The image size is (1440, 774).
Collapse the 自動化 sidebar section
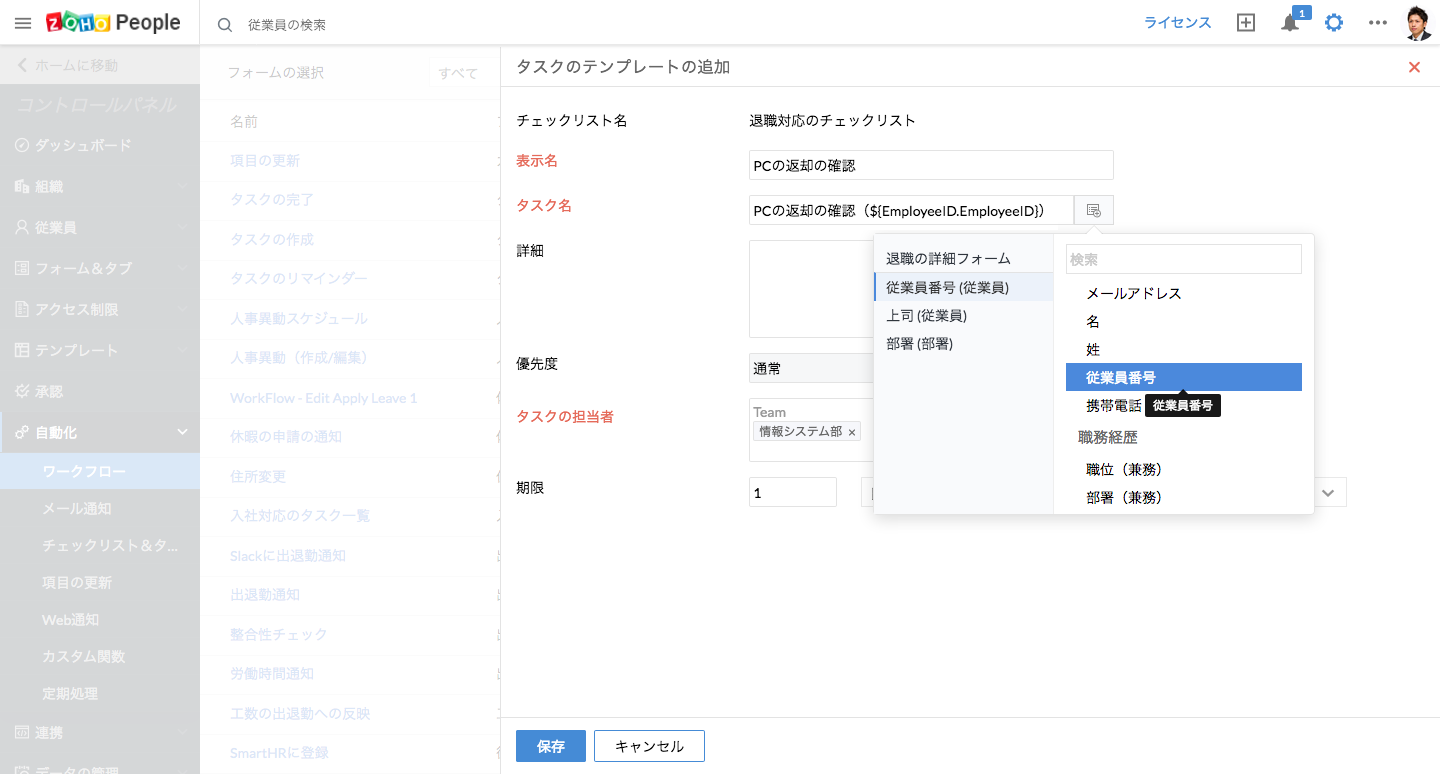click(182, 432)
